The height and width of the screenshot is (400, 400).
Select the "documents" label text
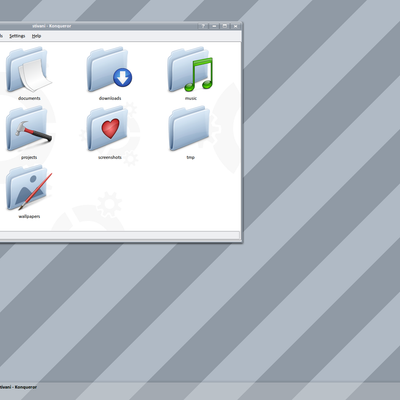[x=29, y=98]
